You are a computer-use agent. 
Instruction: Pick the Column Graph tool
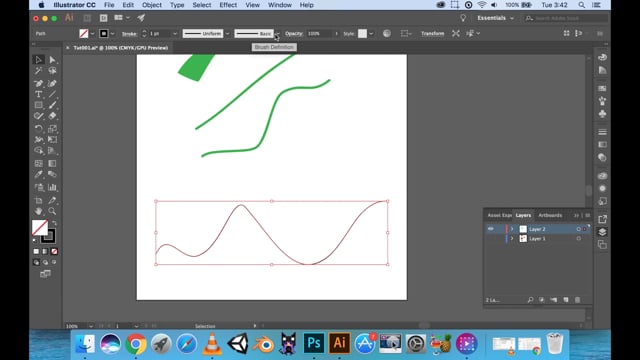[52, 187]
